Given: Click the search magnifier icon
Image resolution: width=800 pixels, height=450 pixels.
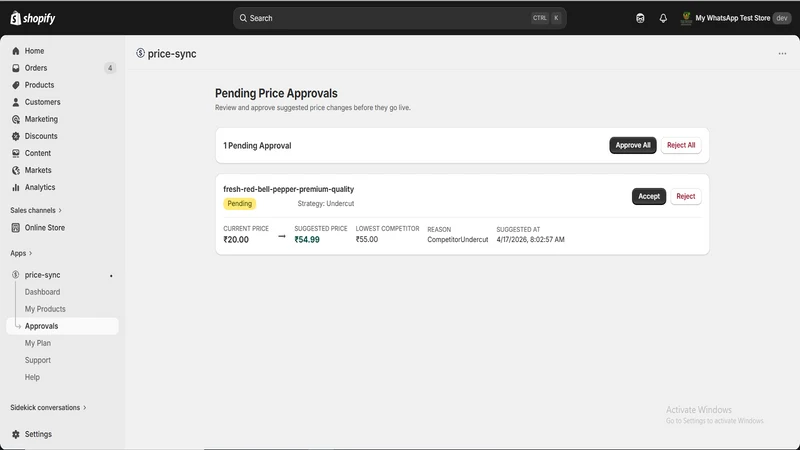Looking at the screenshot, I should [243, 18].
